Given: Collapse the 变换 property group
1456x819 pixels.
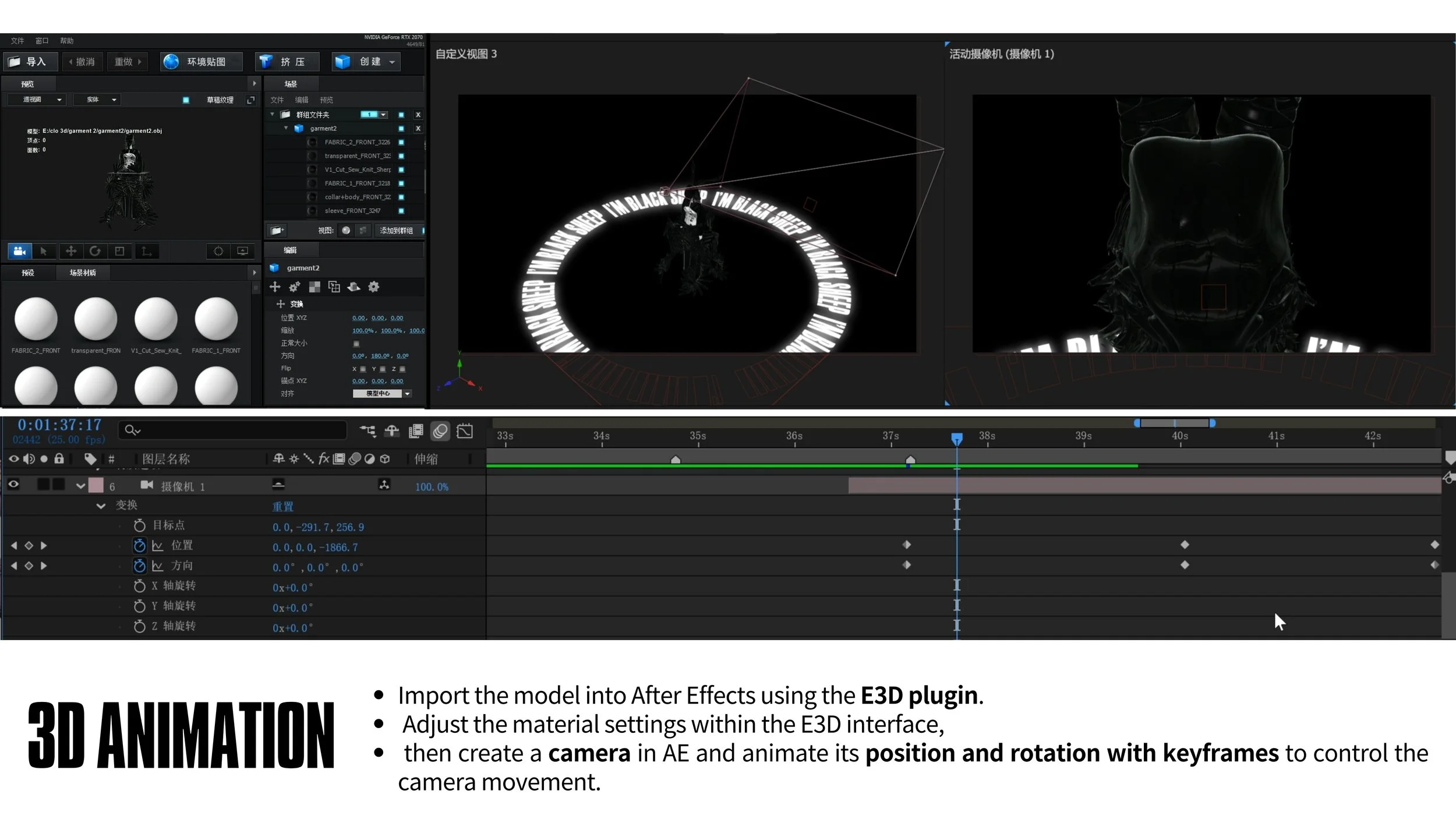Looking at the screenshot, I should click(101, 506).
